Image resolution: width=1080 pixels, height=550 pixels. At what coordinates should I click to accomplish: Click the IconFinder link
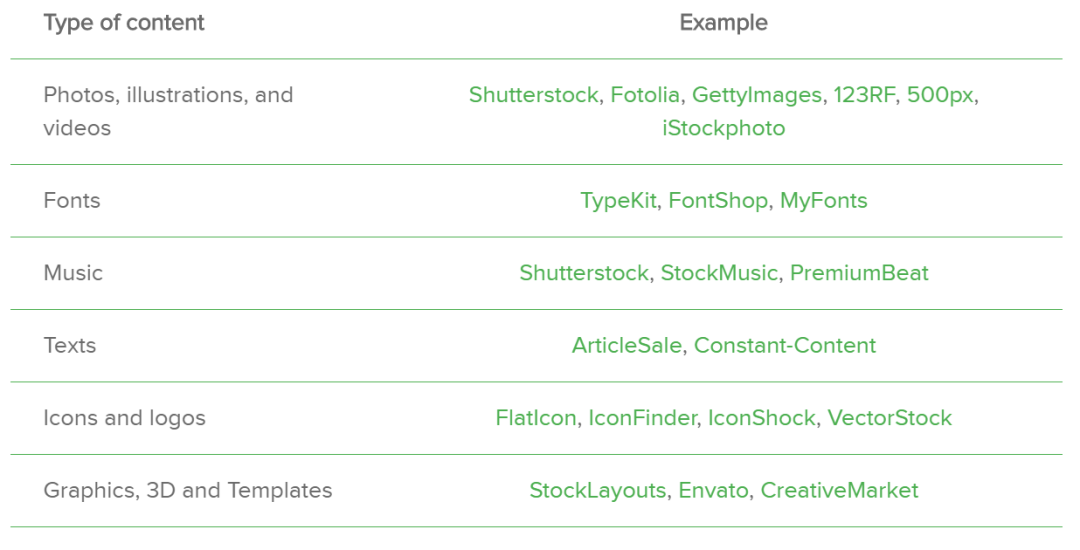tap(641, 418)
